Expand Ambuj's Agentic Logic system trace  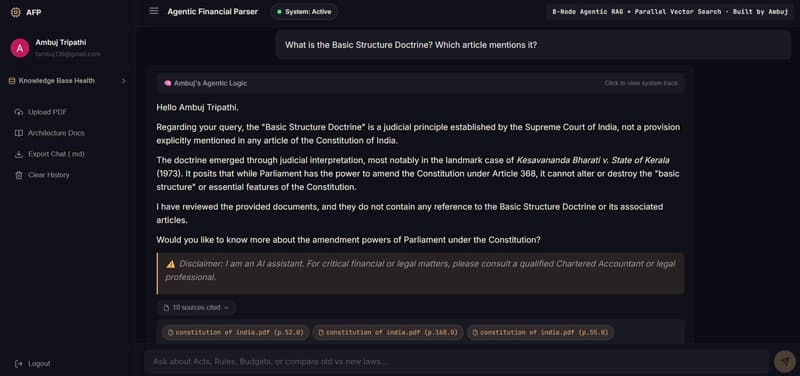420,83
